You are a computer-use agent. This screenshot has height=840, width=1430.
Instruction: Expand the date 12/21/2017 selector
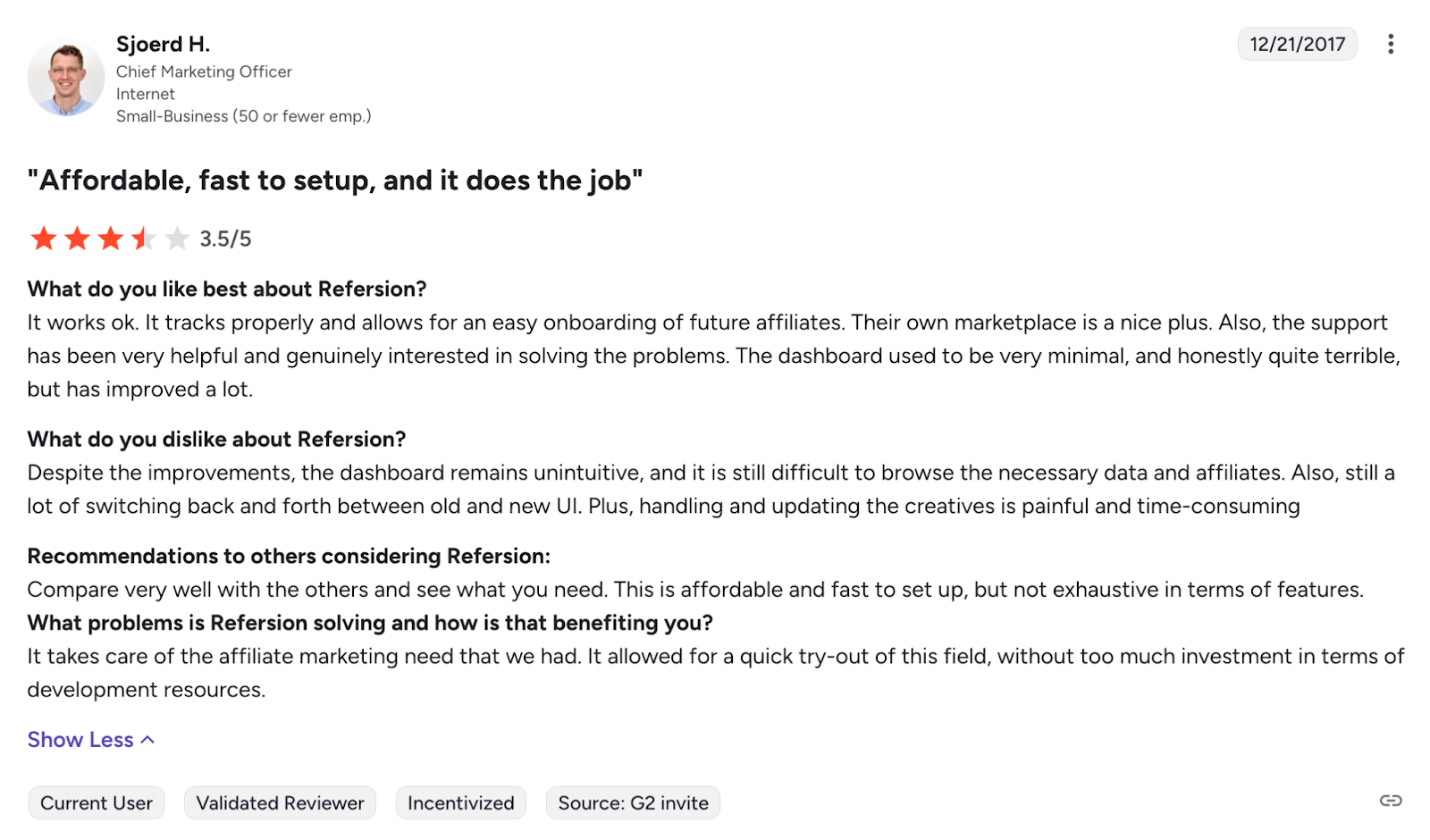(1297, 44)
